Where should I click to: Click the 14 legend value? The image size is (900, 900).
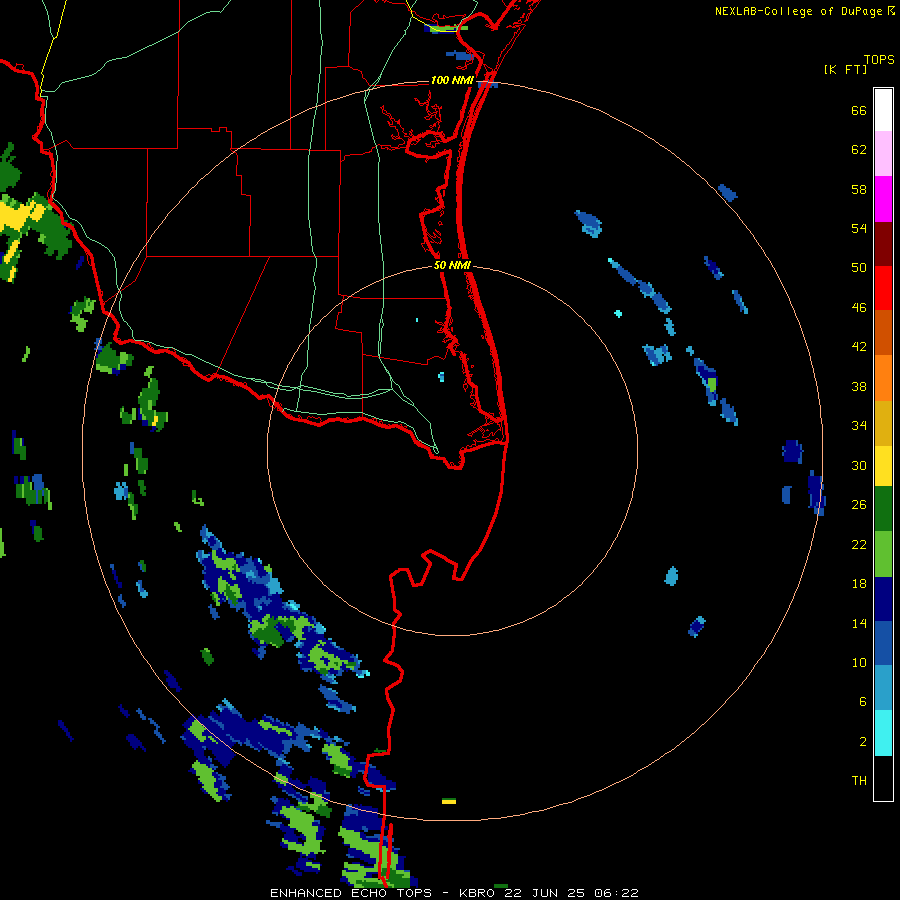pyautogui.click(x=859, y=623)
